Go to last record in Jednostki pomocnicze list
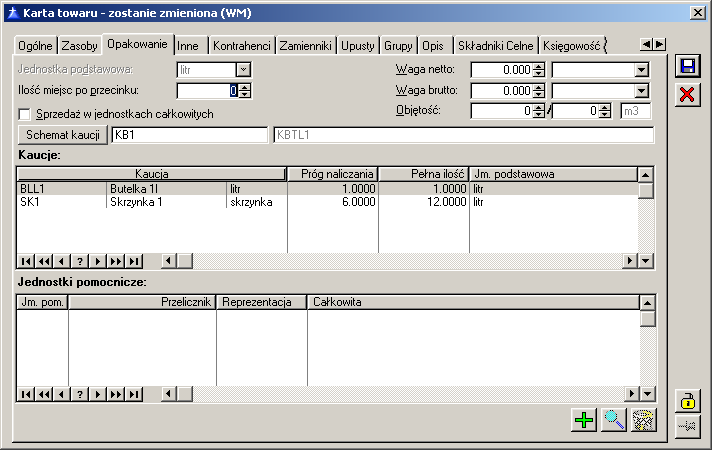 click(134, 394)
